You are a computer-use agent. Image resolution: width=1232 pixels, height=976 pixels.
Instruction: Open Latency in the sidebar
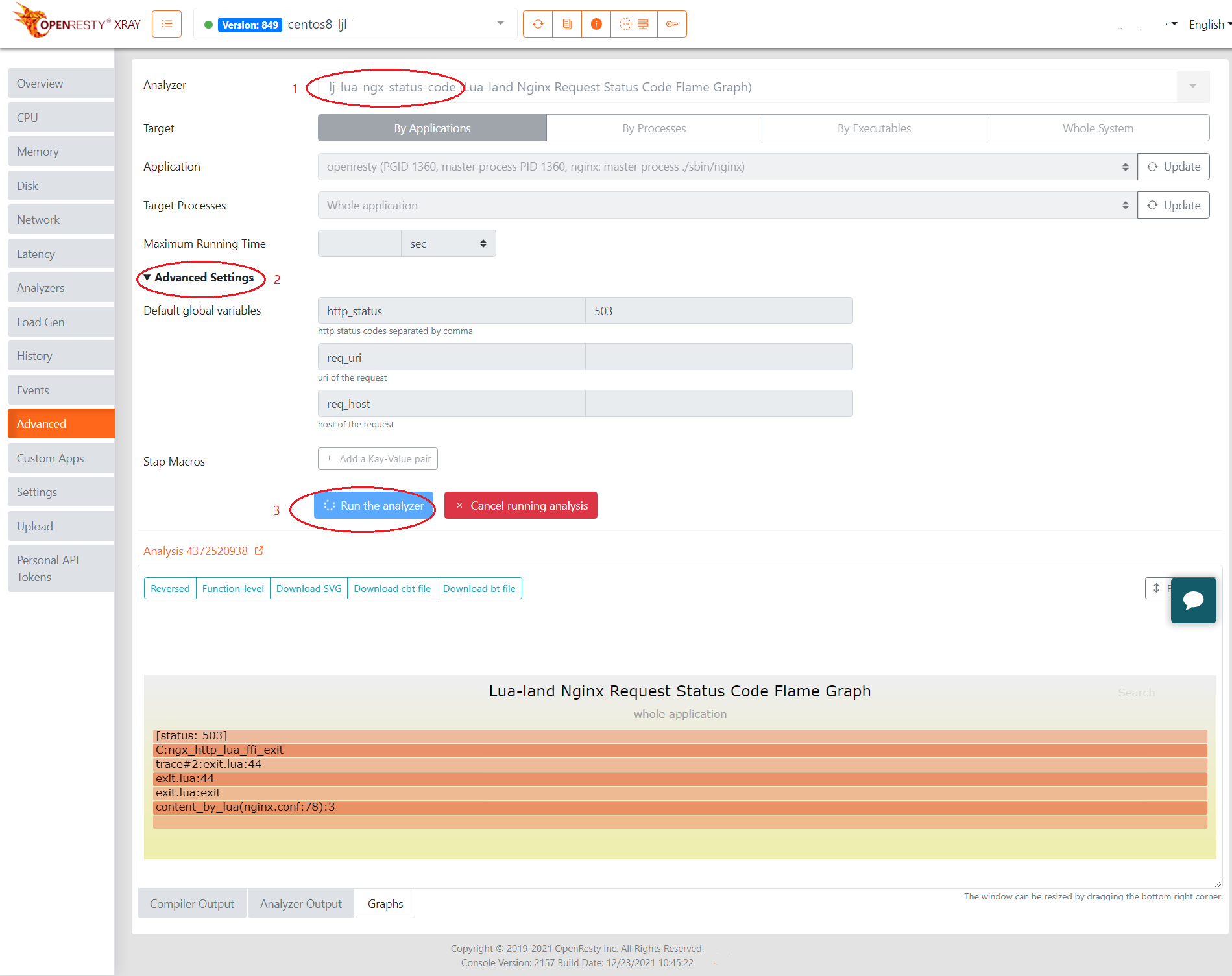[x=61, y=254]
